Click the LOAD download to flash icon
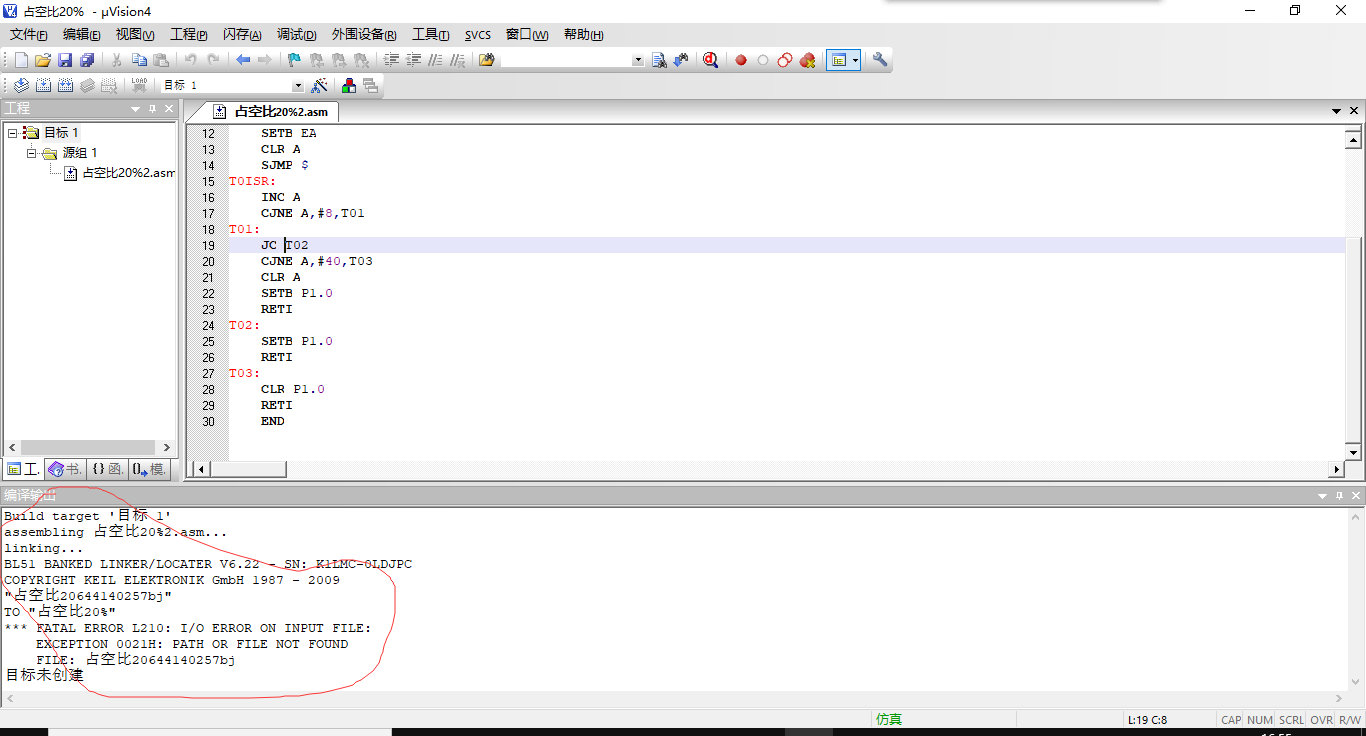The height and width of the screenshot is (736, 1366). click(x=139, y=86)
